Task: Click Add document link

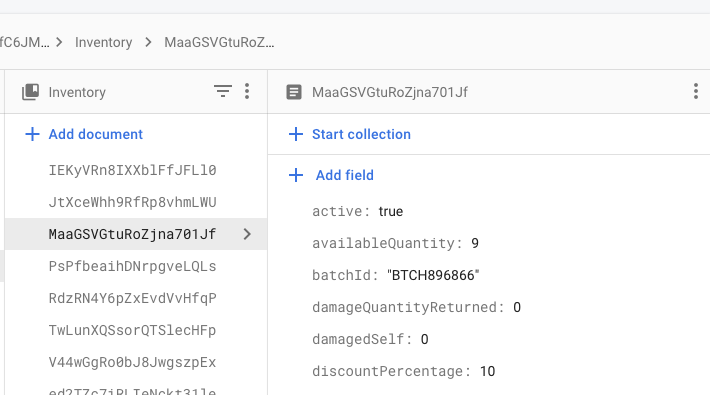Action: 96,134
